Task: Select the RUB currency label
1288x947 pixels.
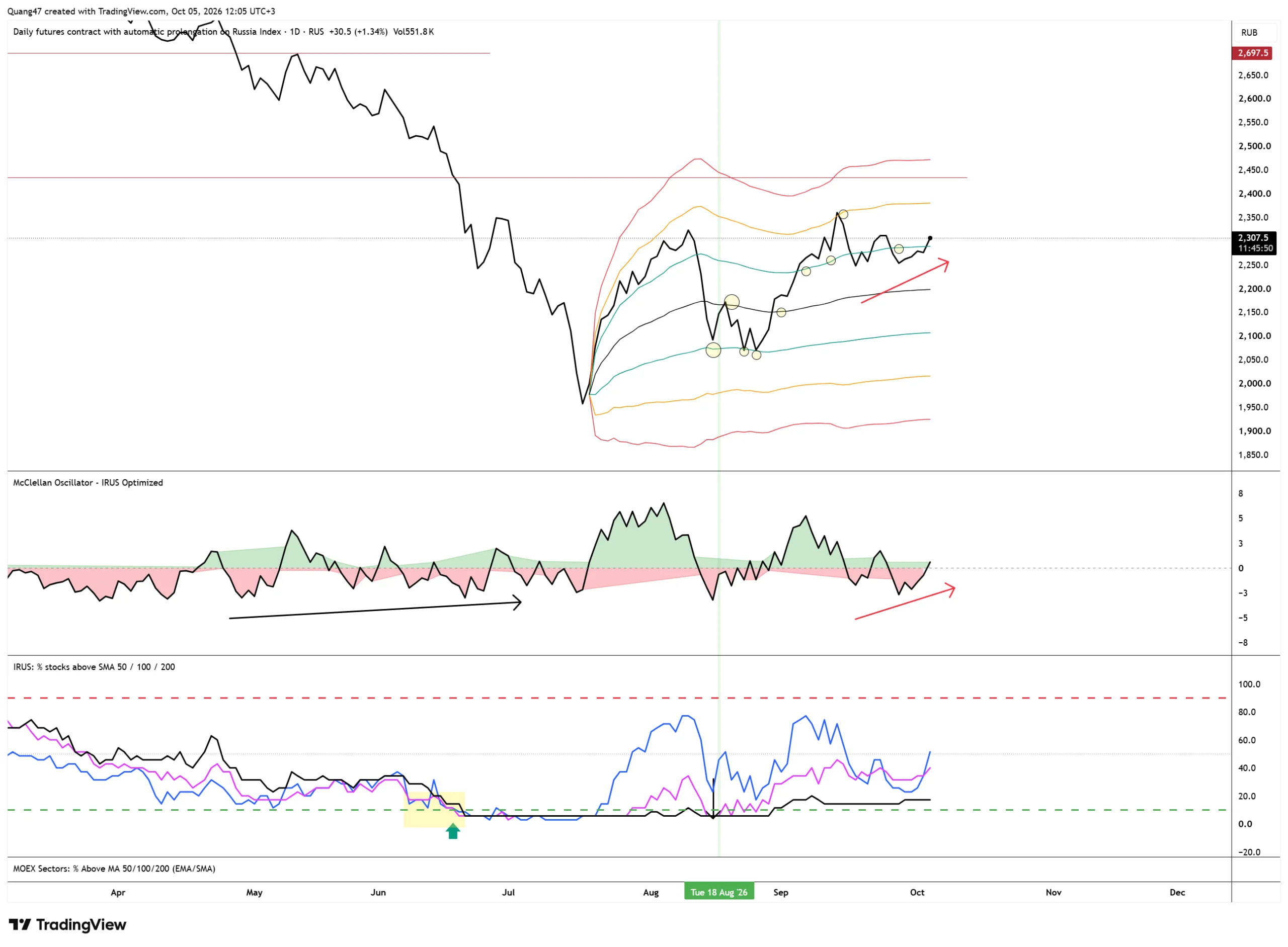Action: coord(1249,33)
